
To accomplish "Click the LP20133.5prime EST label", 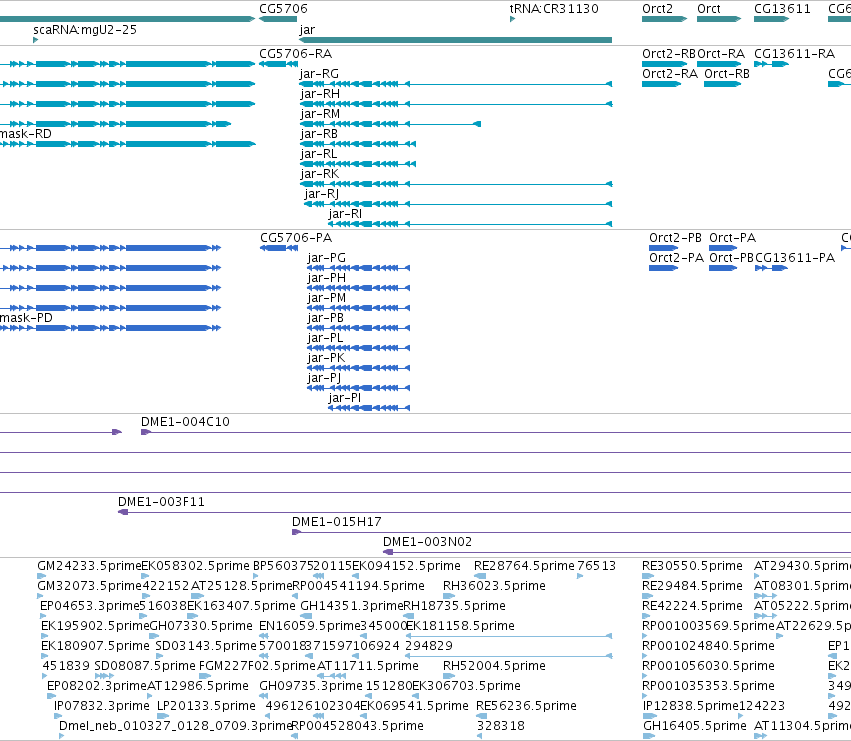I will coord(206,706).
